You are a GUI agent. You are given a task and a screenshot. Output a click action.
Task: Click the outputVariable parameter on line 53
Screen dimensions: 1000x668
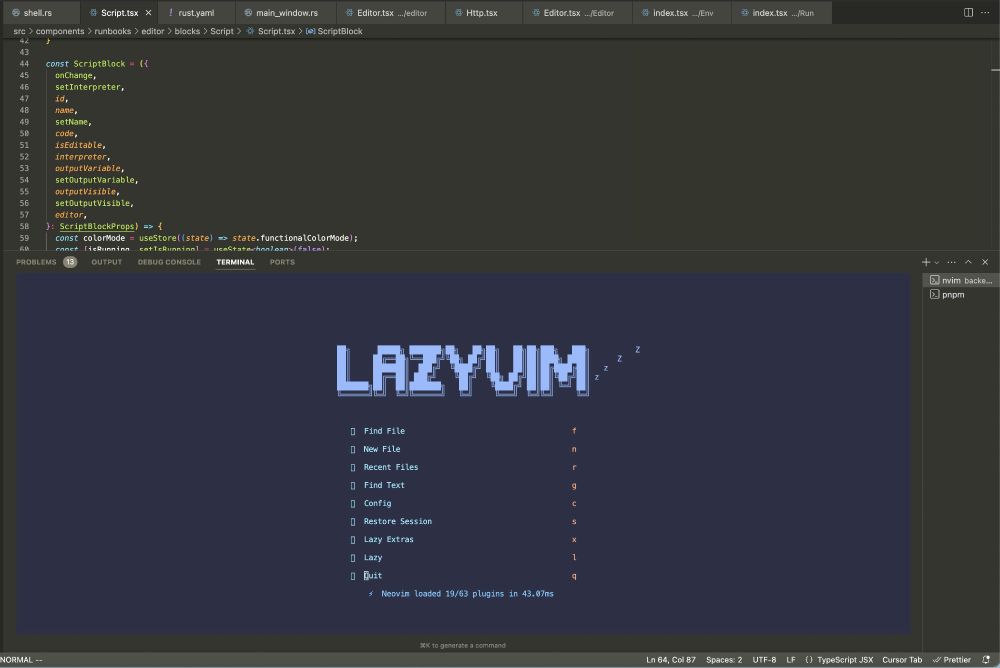pos(87,168)
